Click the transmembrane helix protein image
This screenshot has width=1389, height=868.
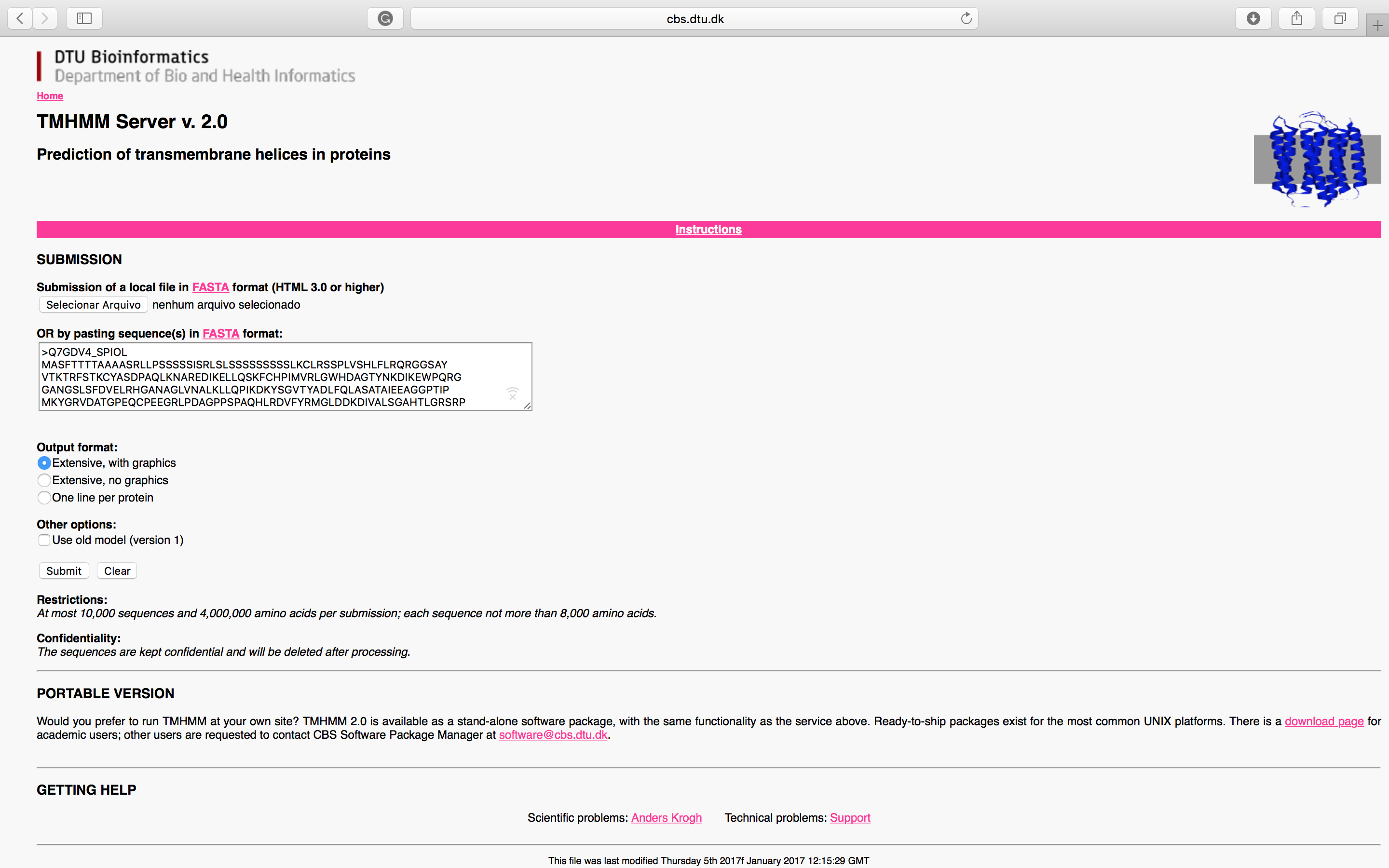(1317, 160)
